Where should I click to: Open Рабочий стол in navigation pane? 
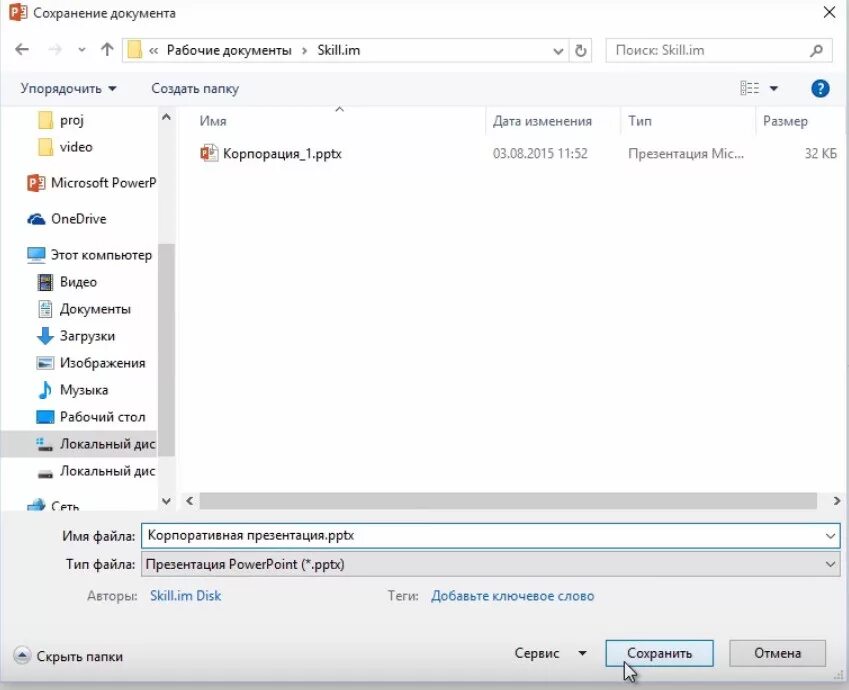pyautogui.click(x=91, y=417)
